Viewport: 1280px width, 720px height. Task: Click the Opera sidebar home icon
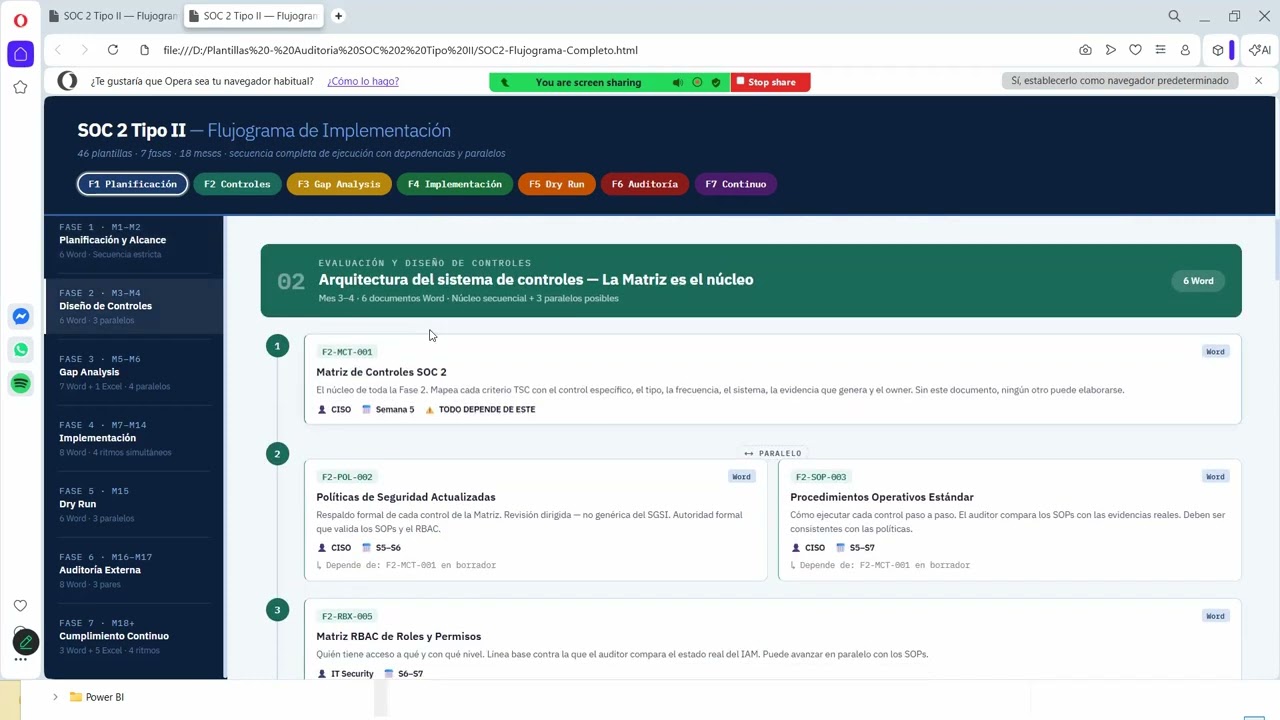[20, 54]
